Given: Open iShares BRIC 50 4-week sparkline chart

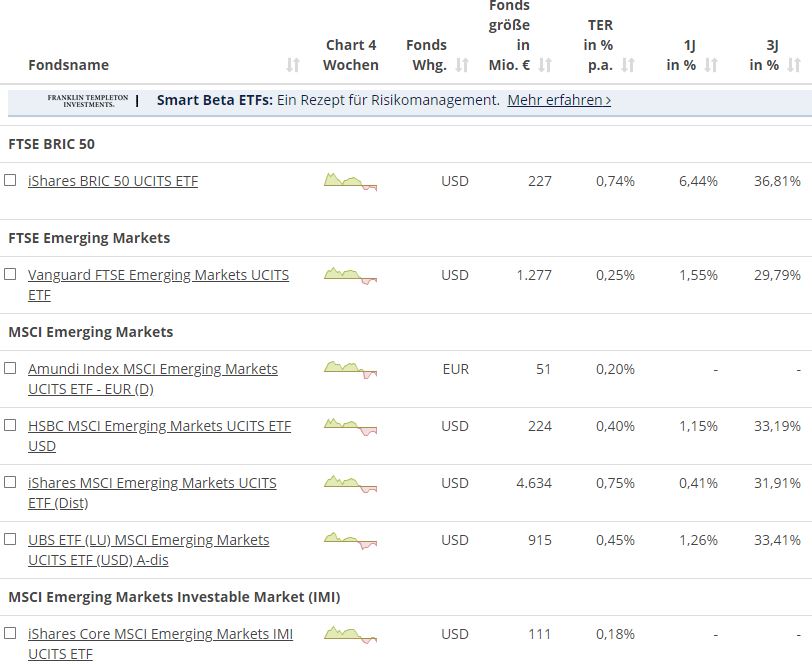Looking at the screenshot, I should 350,181.
